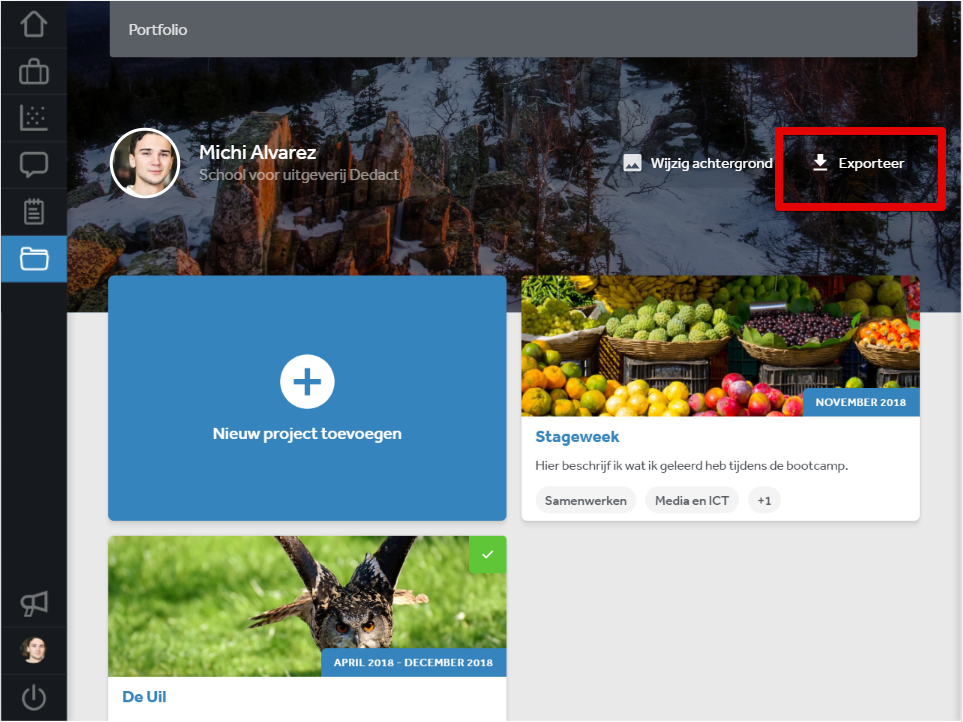Screen dimensions: 963x722
Task: Click the Portfolio header title
Action: tap(158, 29)
